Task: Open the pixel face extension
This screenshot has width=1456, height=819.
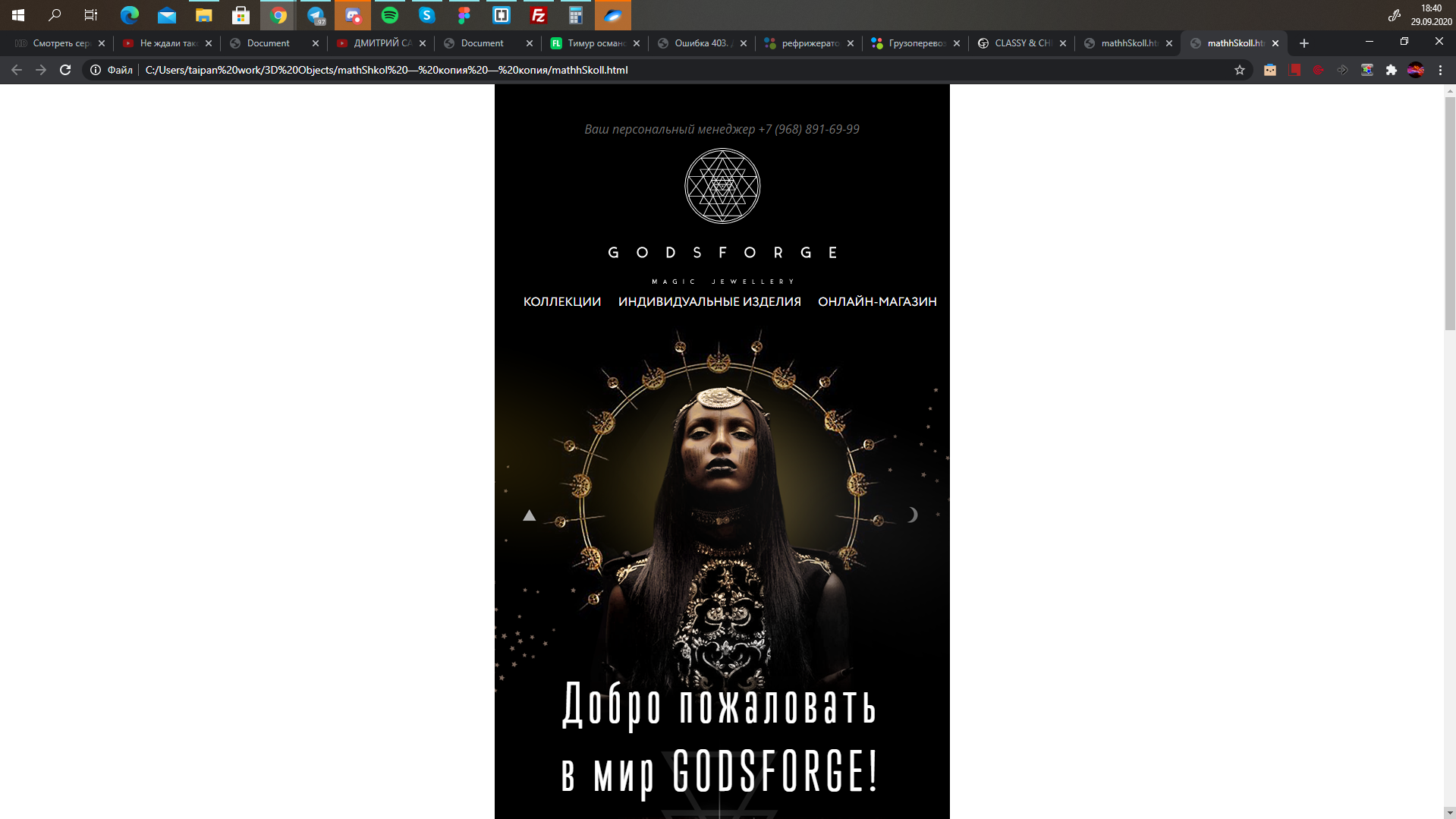Action: (x=1270, y=70)
